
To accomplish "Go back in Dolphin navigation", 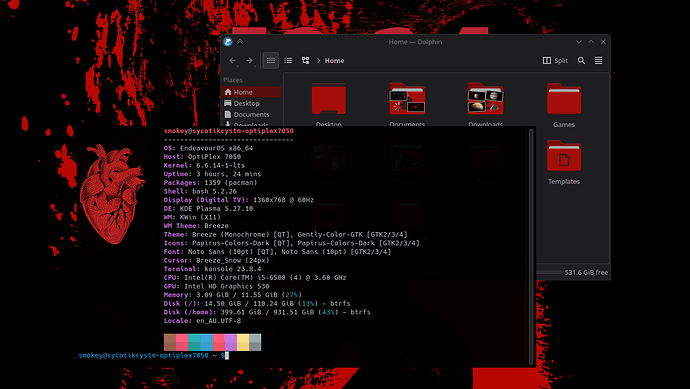I will click(x=232, y=61).
